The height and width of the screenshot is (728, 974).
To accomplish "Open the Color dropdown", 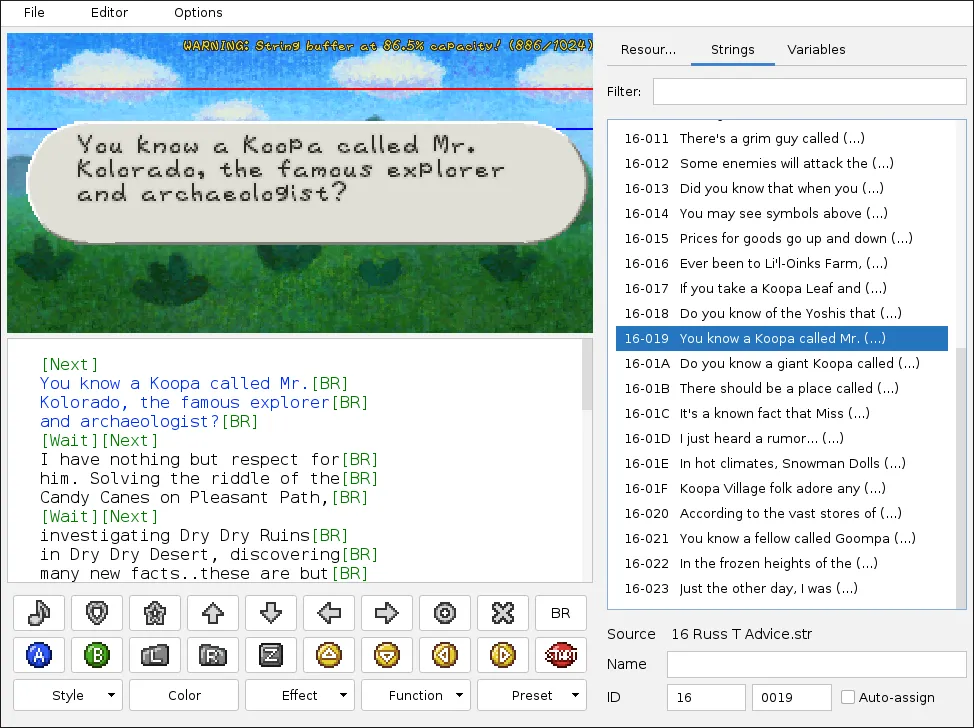I will click(183, 695).
